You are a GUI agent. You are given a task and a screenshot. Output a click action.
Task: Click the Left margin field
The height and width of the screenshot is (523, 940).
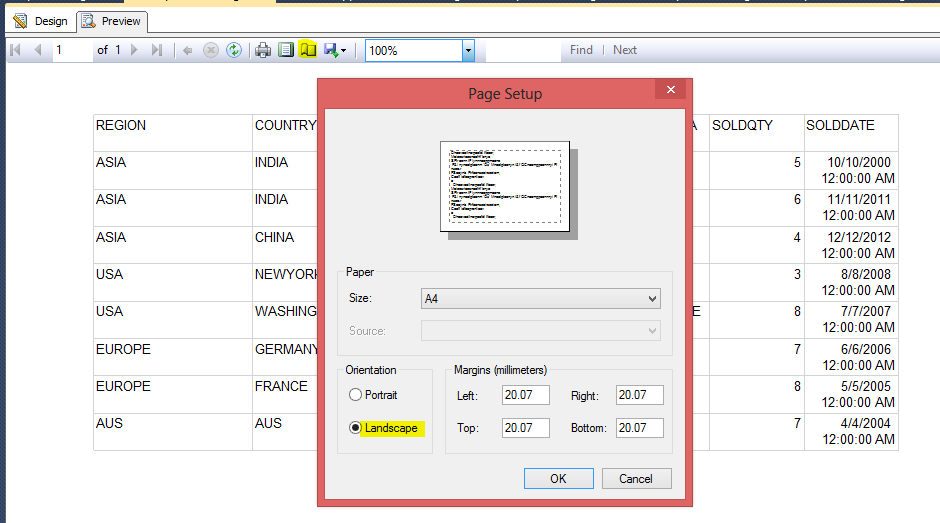[526, 395]
